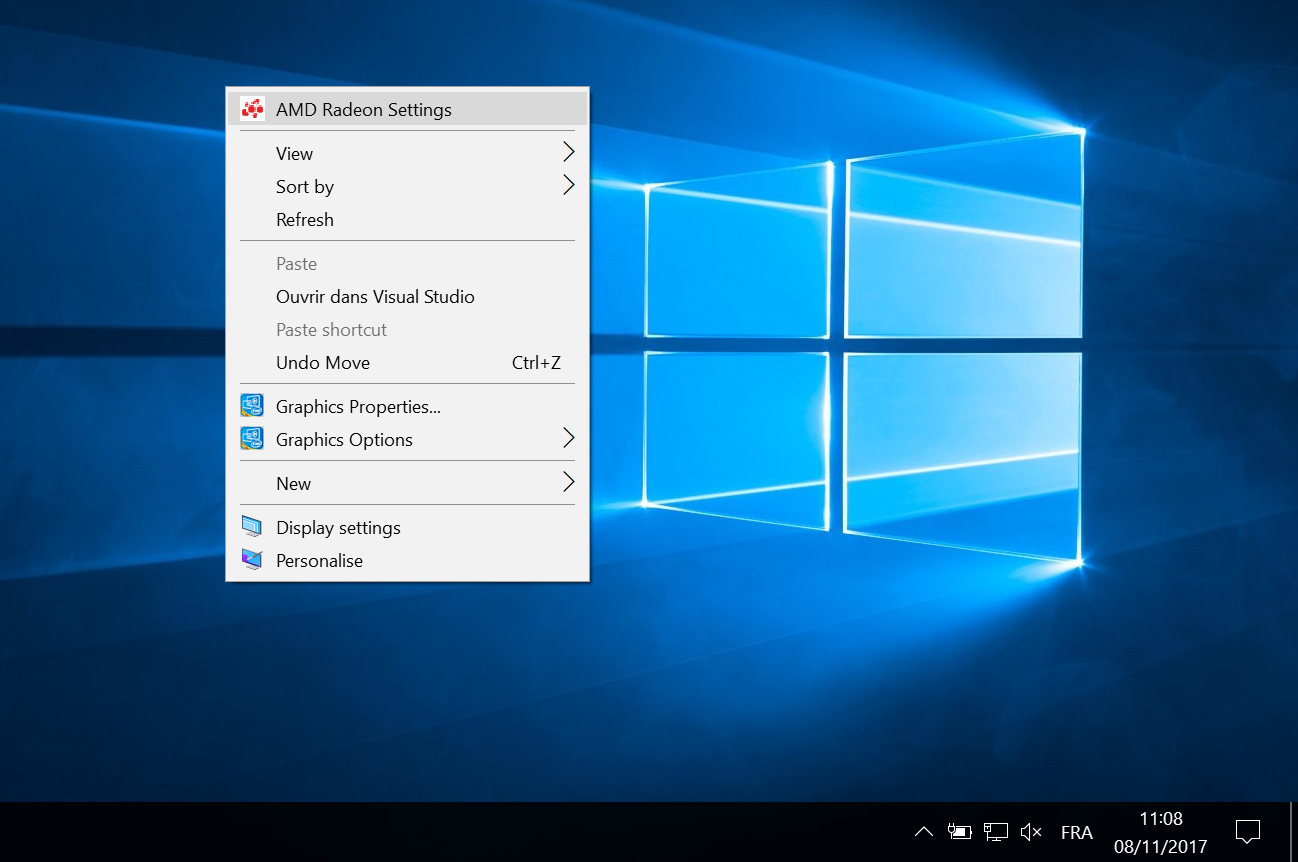Select Undo Move menu entry
1298x862 pixels.
click(x=323, y=363)
